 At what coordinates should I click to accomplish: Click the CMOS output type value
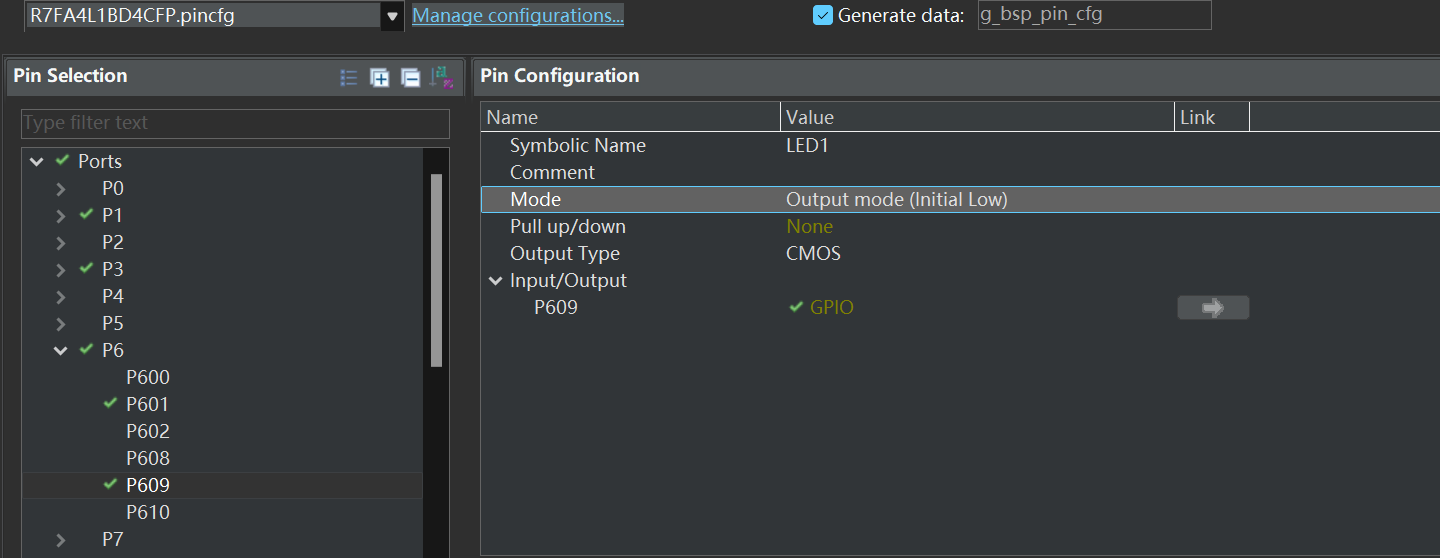[x=814, y=254]
